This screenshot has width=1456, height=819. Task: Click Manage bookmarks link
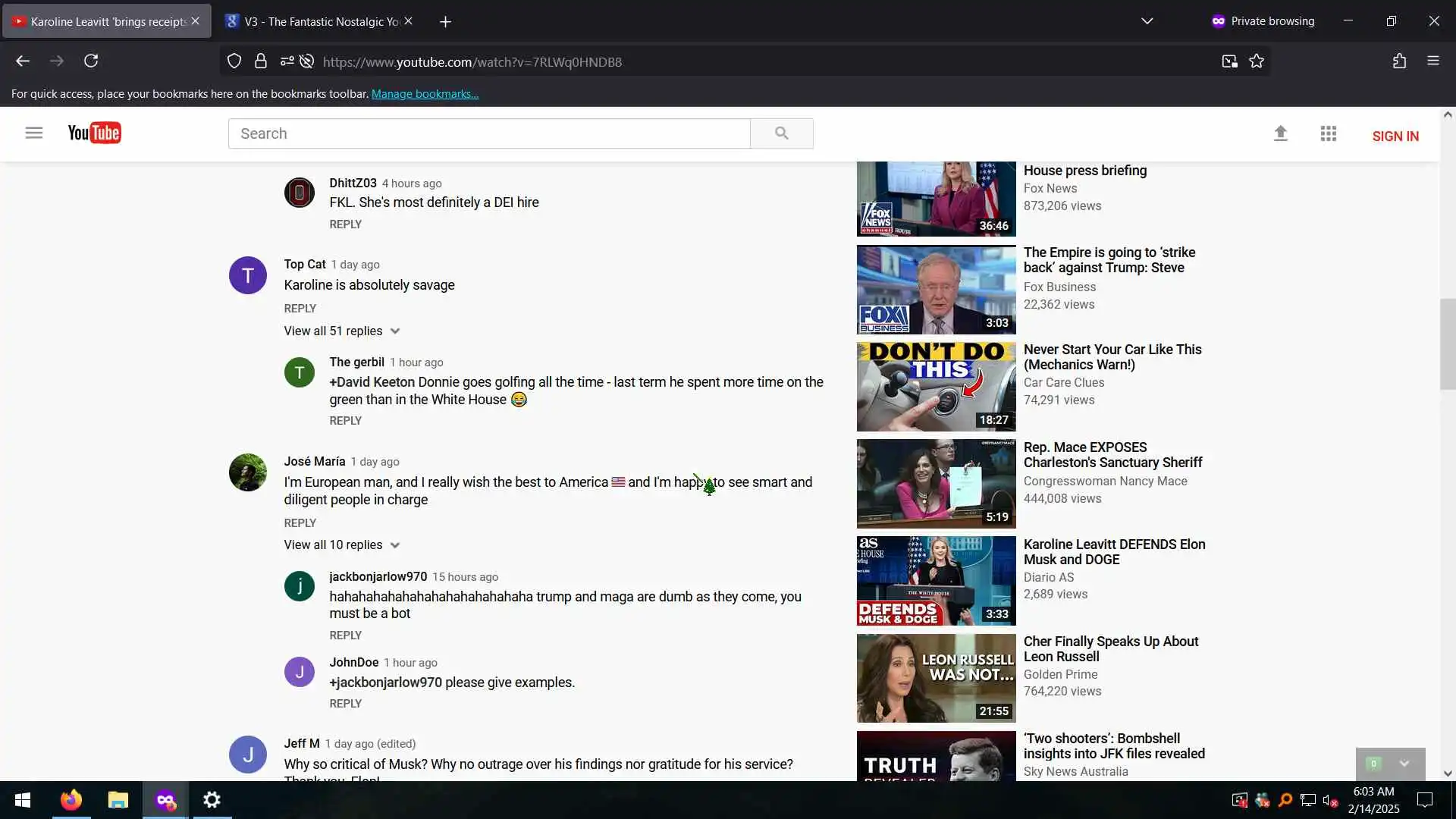pos(425,94)
